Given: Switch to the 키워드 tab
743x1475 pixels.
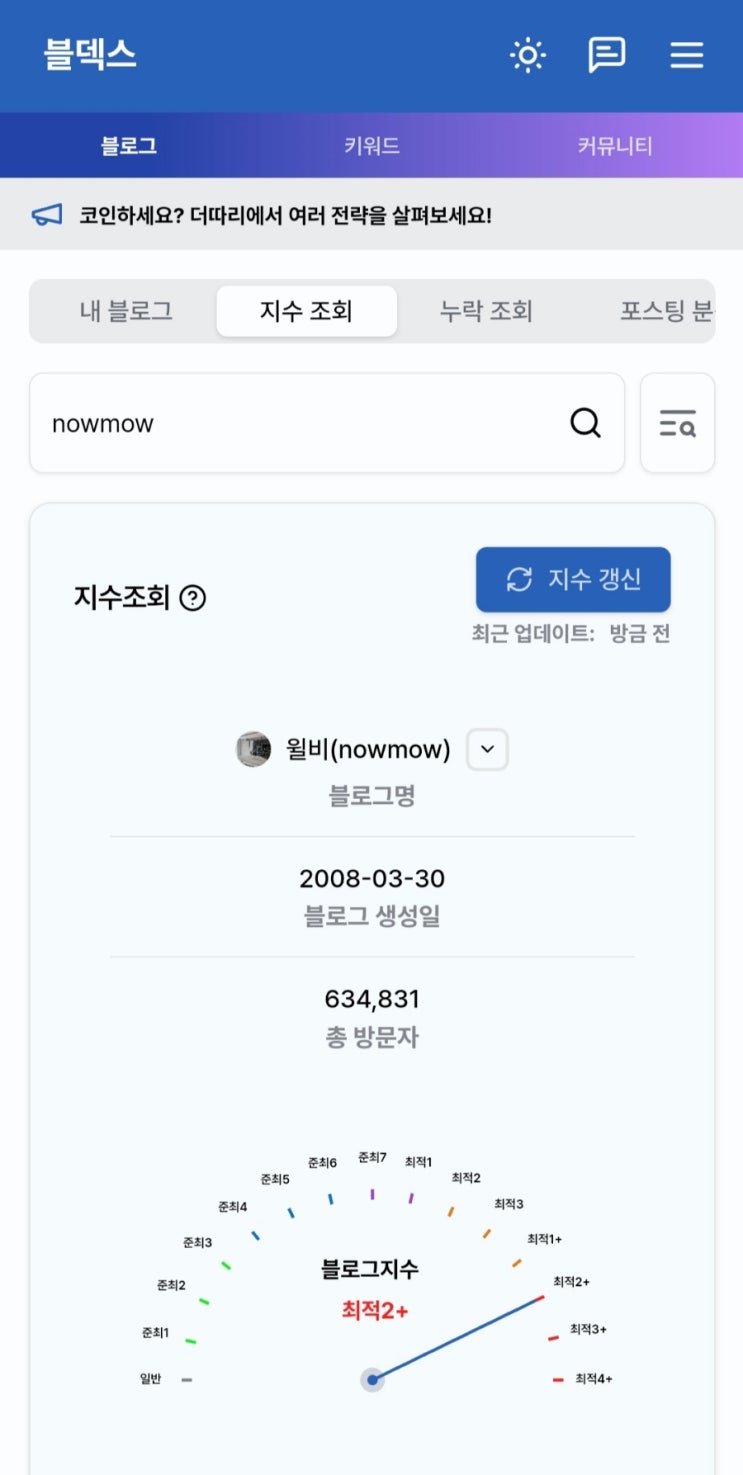Looking at the screenshot, I should click(x=372, y=146).
